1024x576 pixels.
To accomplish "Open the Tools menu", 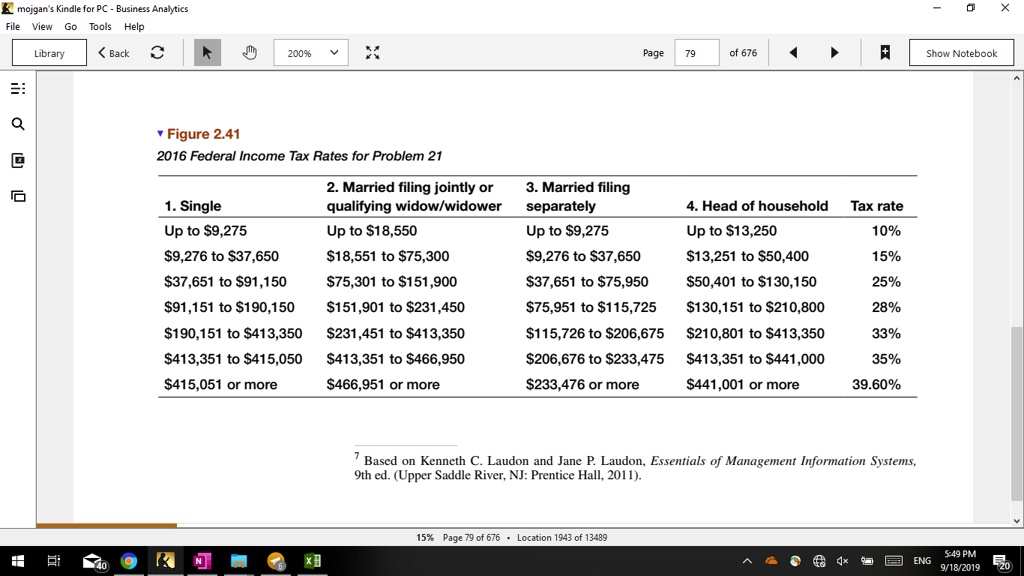I will coord(99,26).
